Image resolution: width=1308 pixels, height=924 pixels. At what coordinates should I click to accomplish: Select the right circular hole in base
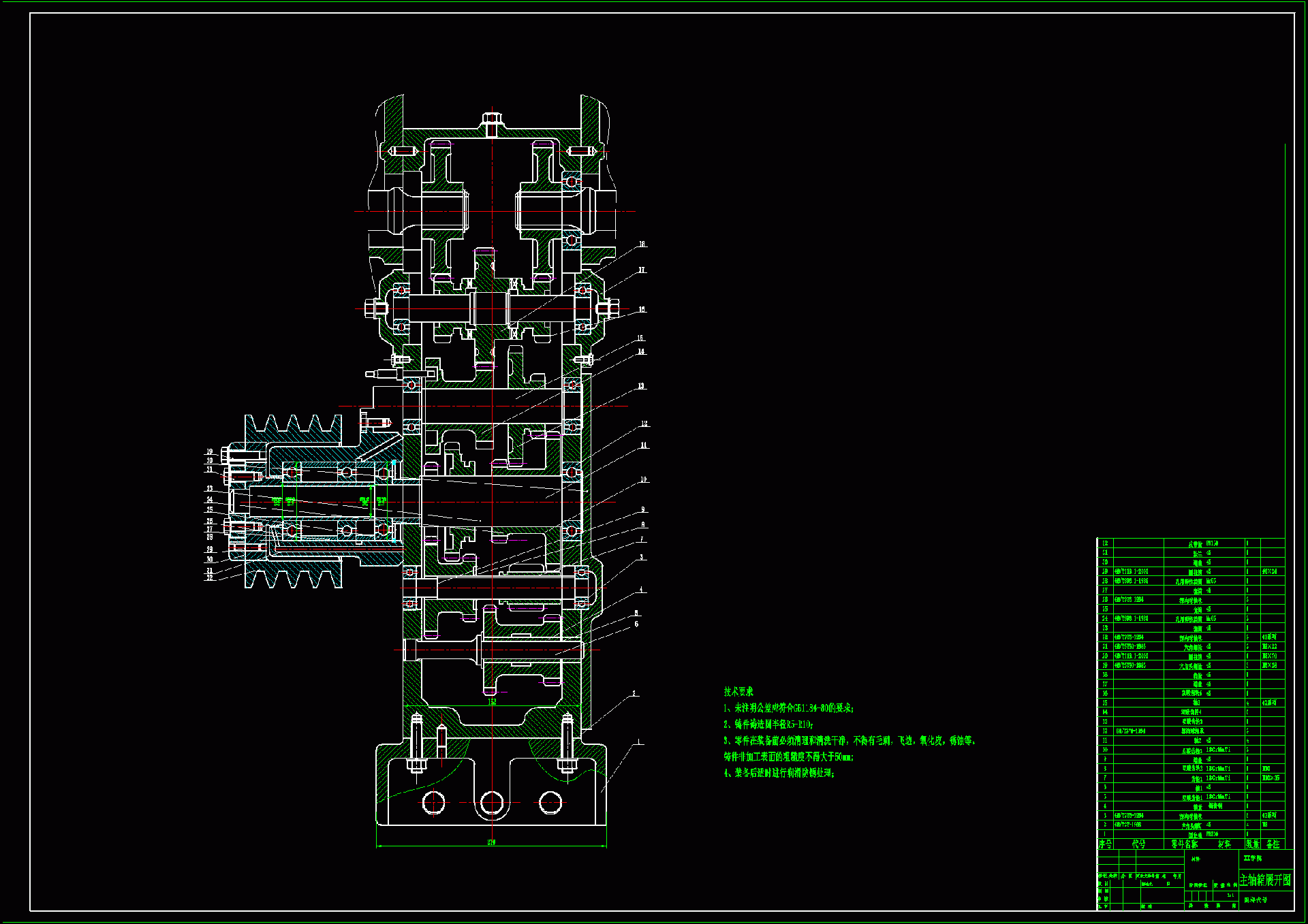[x=550, y=803]
